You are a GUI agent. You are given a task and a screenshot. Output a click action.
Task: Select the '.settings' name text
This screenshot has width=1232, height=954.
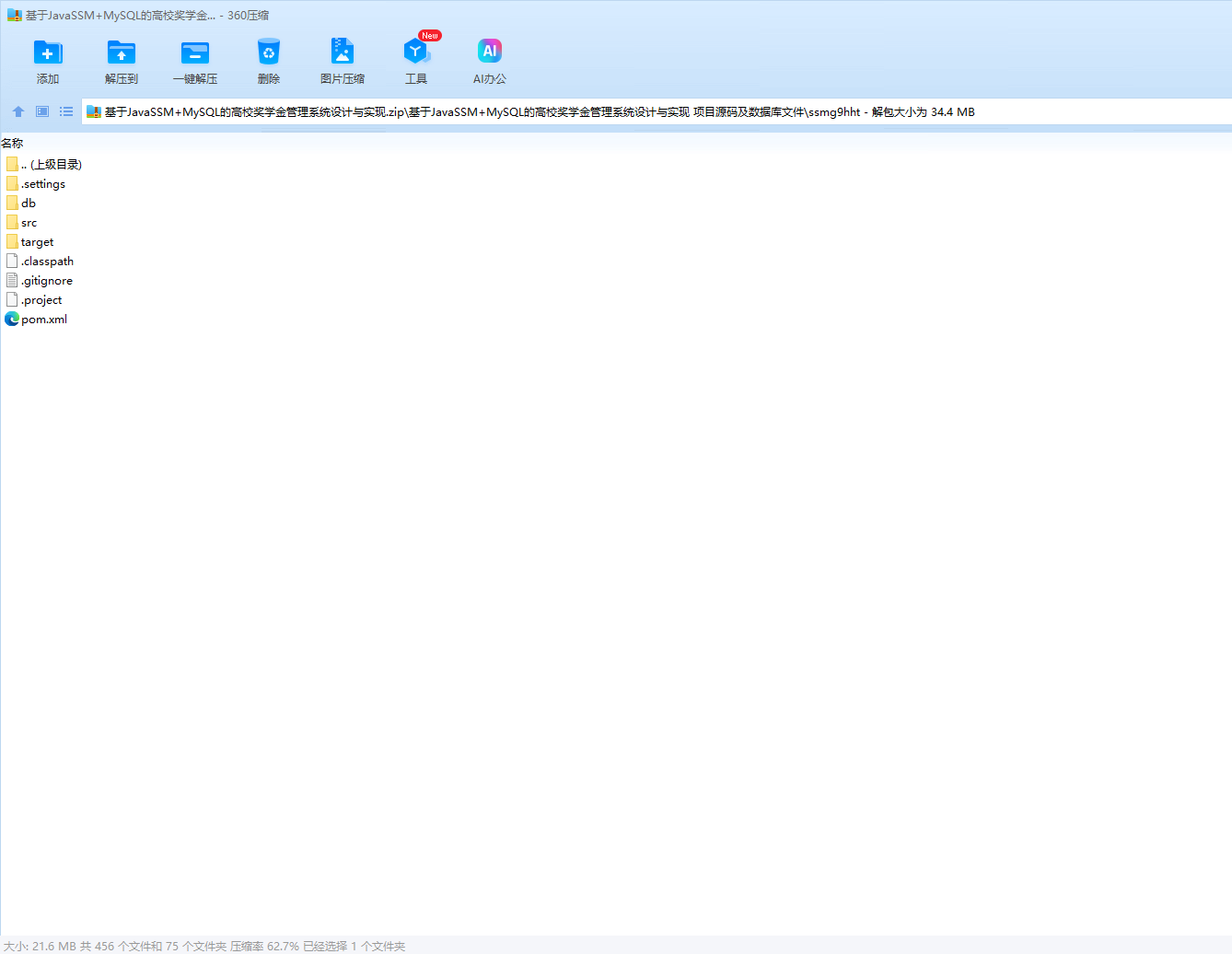(x=43, y=183)
